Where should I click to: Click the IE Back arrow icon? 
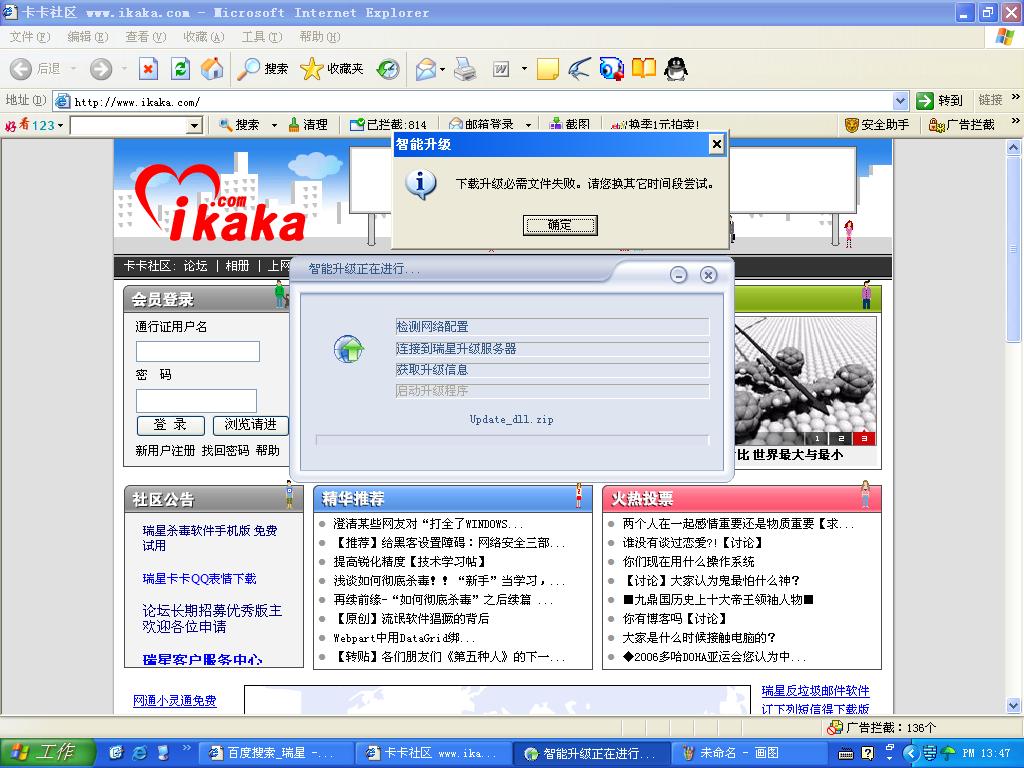coord(21,69)
